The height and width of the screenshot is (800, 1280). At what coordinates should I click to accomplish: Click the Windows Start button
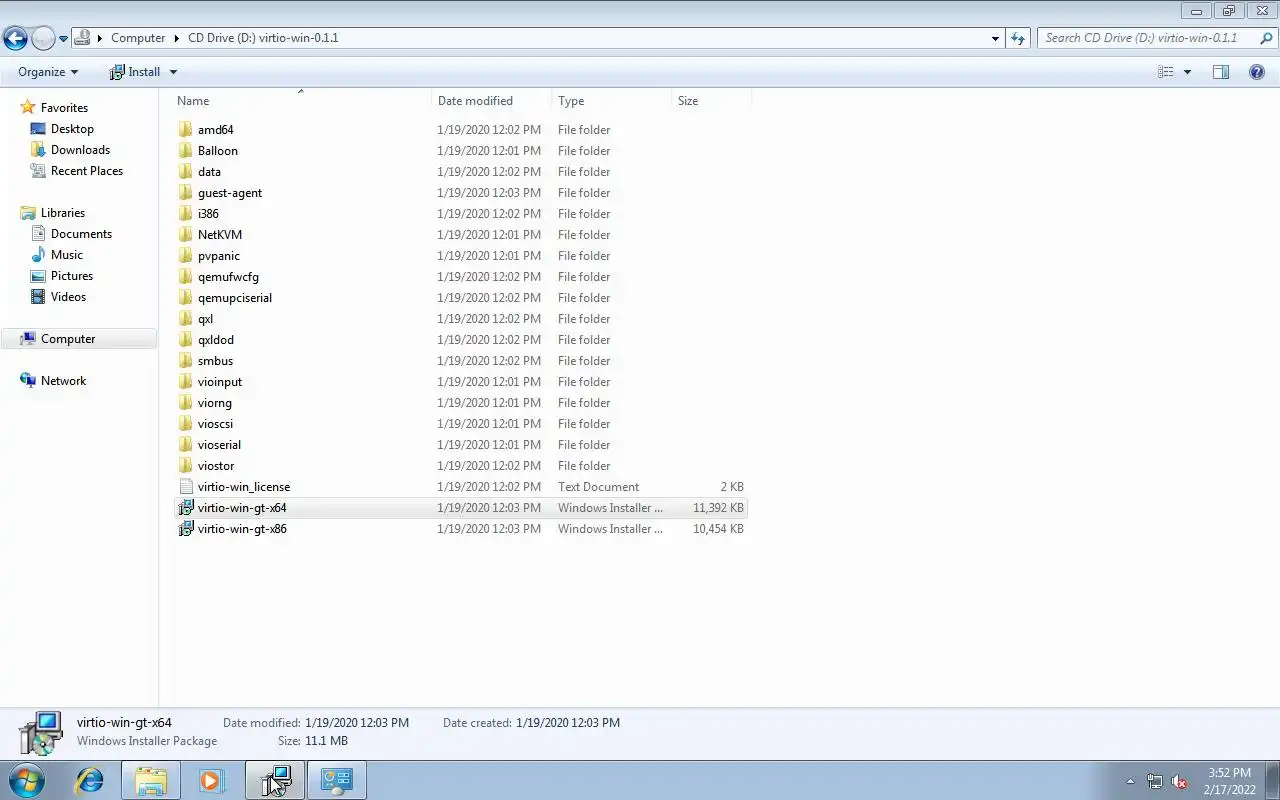pyautogui.click(x=27, y=780)
